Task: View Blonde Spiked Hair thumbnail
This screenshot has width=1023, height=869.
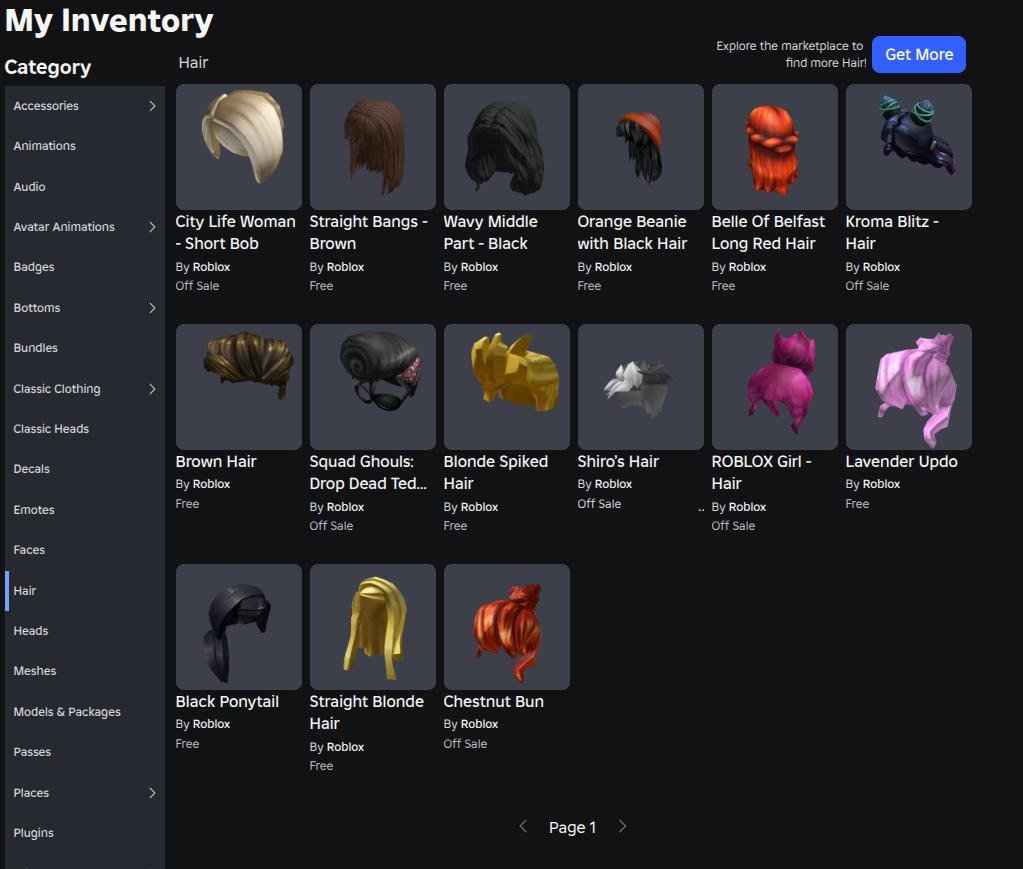Action: 507,387
